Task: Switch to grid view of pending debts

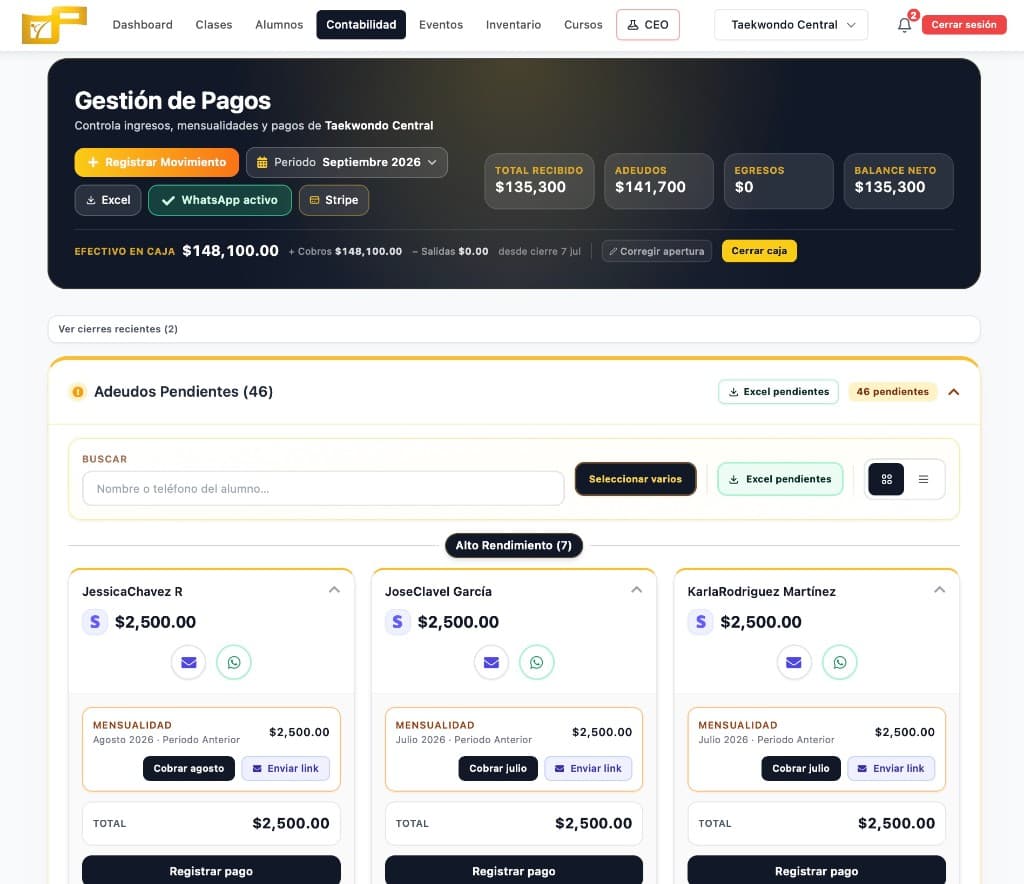Action: click(x=886, y=479)
